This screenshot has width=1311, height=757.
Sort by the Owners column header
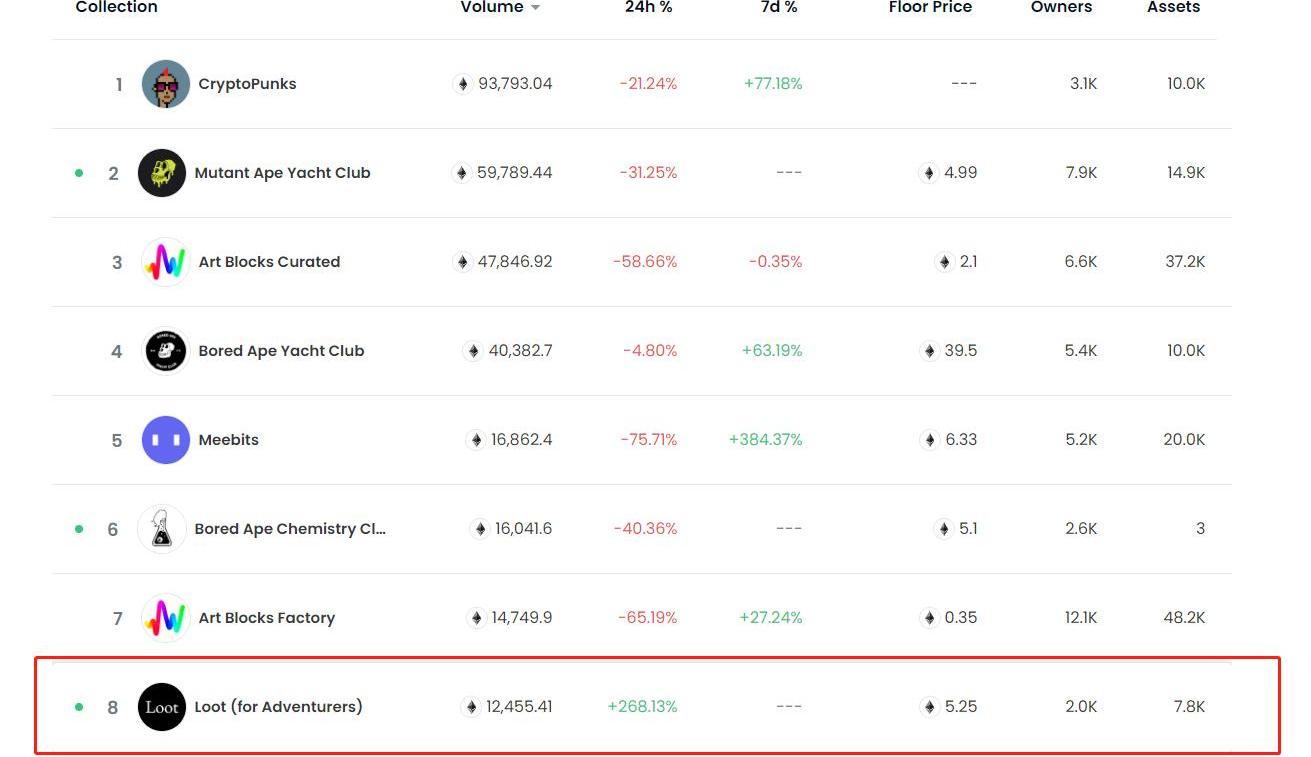coord(1062,7)
